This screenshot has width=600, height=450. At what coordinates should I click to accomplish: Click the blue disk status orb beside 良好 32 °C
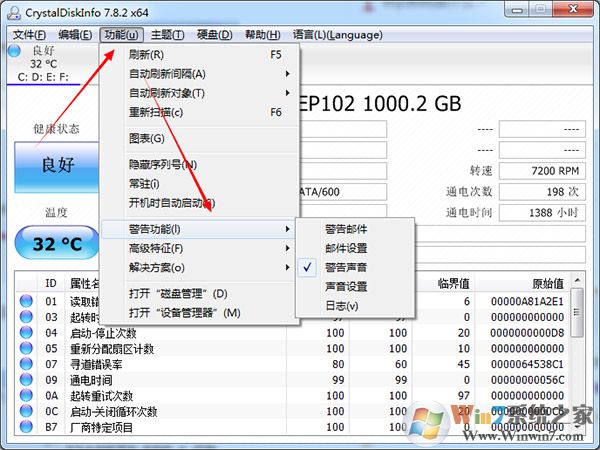tap(14, 51)
